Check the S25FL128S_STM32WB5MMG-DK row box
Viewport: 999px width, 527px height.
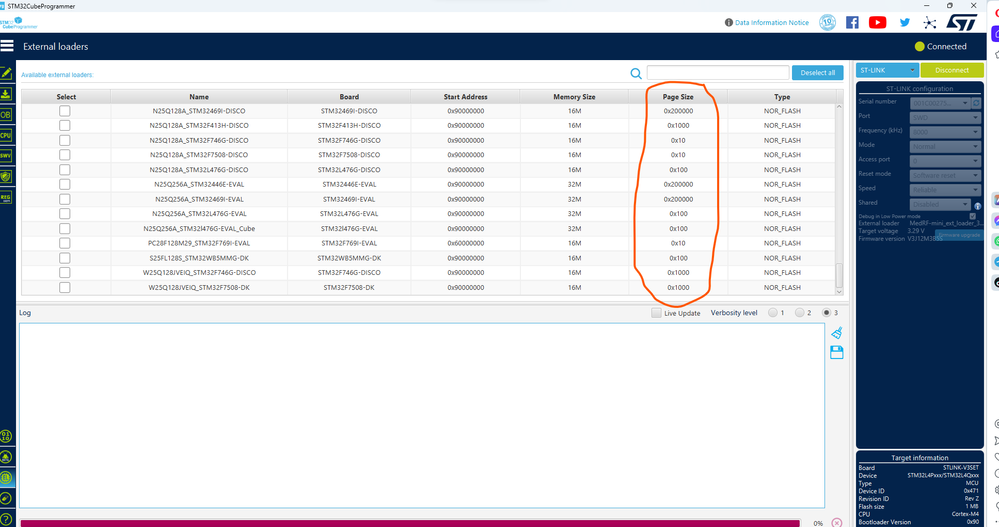64,258
